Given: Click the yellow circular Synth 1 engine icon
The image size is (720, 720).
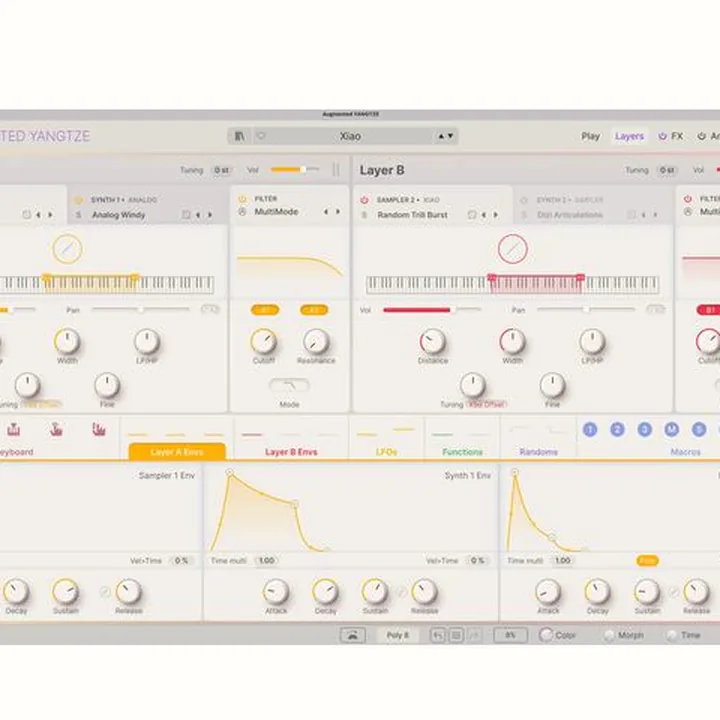Looking at the screenshot, I should (x=67, y=249).
